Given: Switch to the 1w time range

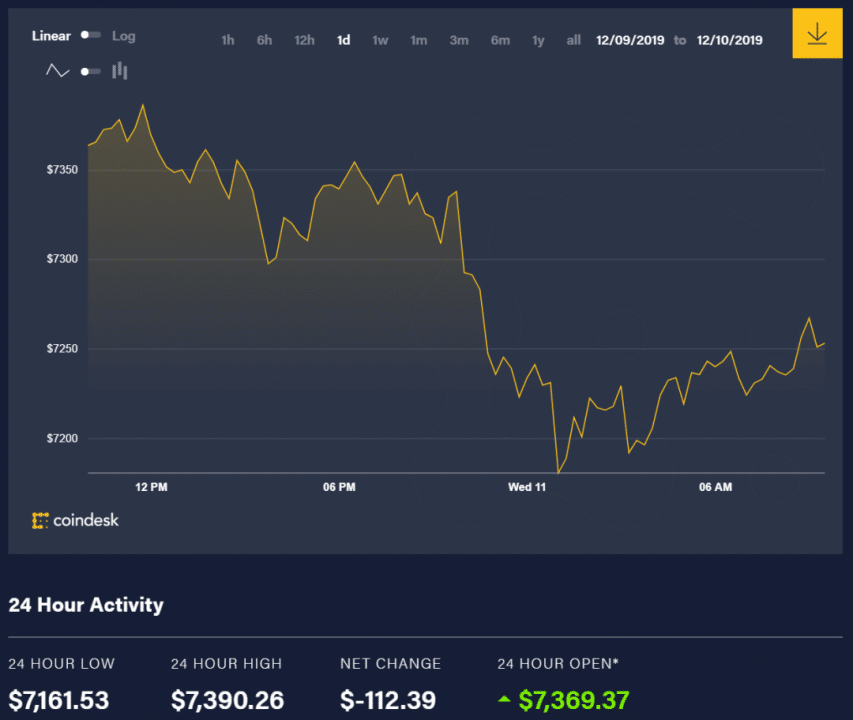Looking at the screenshot, I should click(380, 40).
